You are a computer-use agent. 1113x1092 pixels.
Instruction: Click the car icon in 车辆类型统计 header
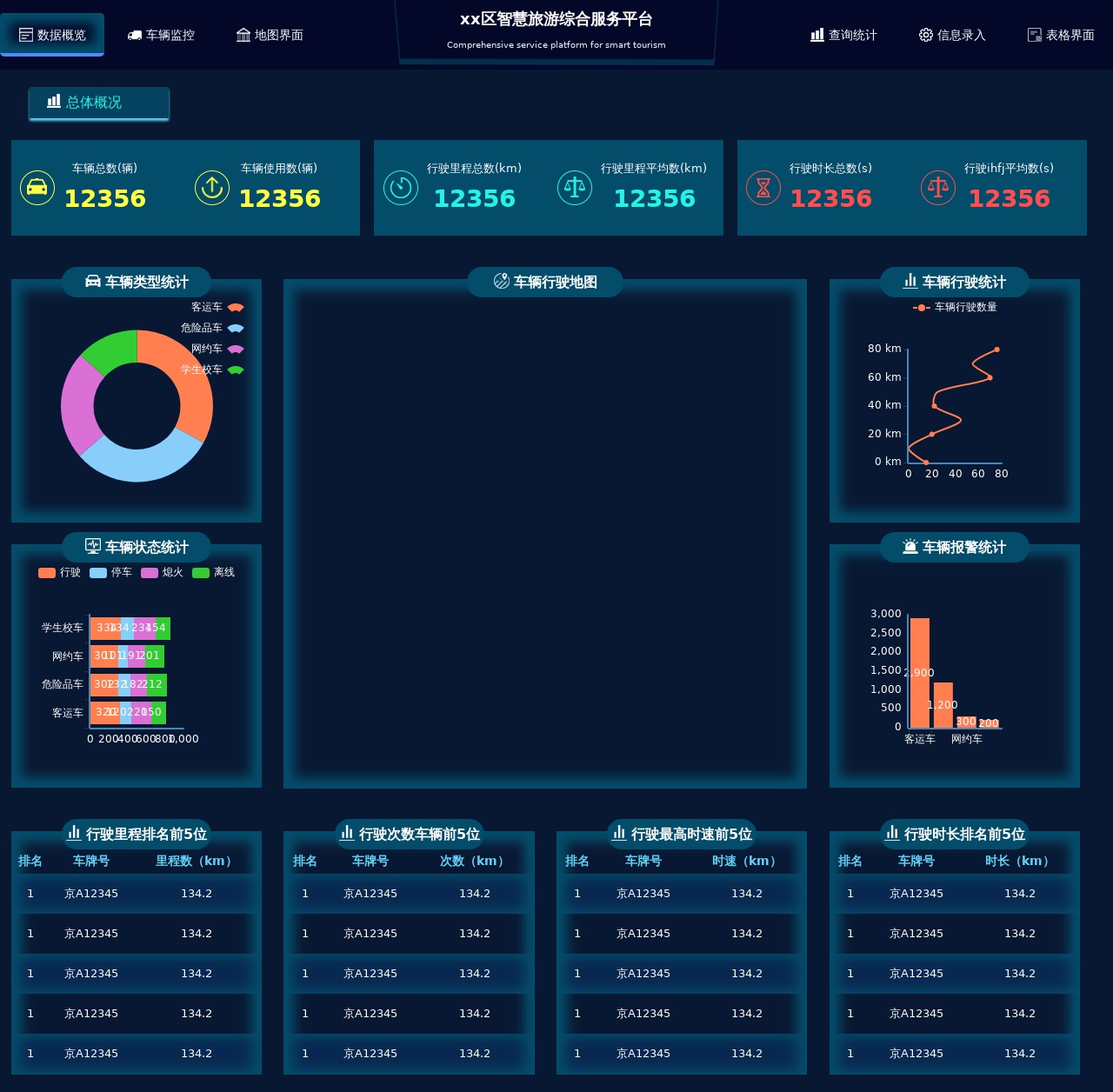[x=93, y=282]
